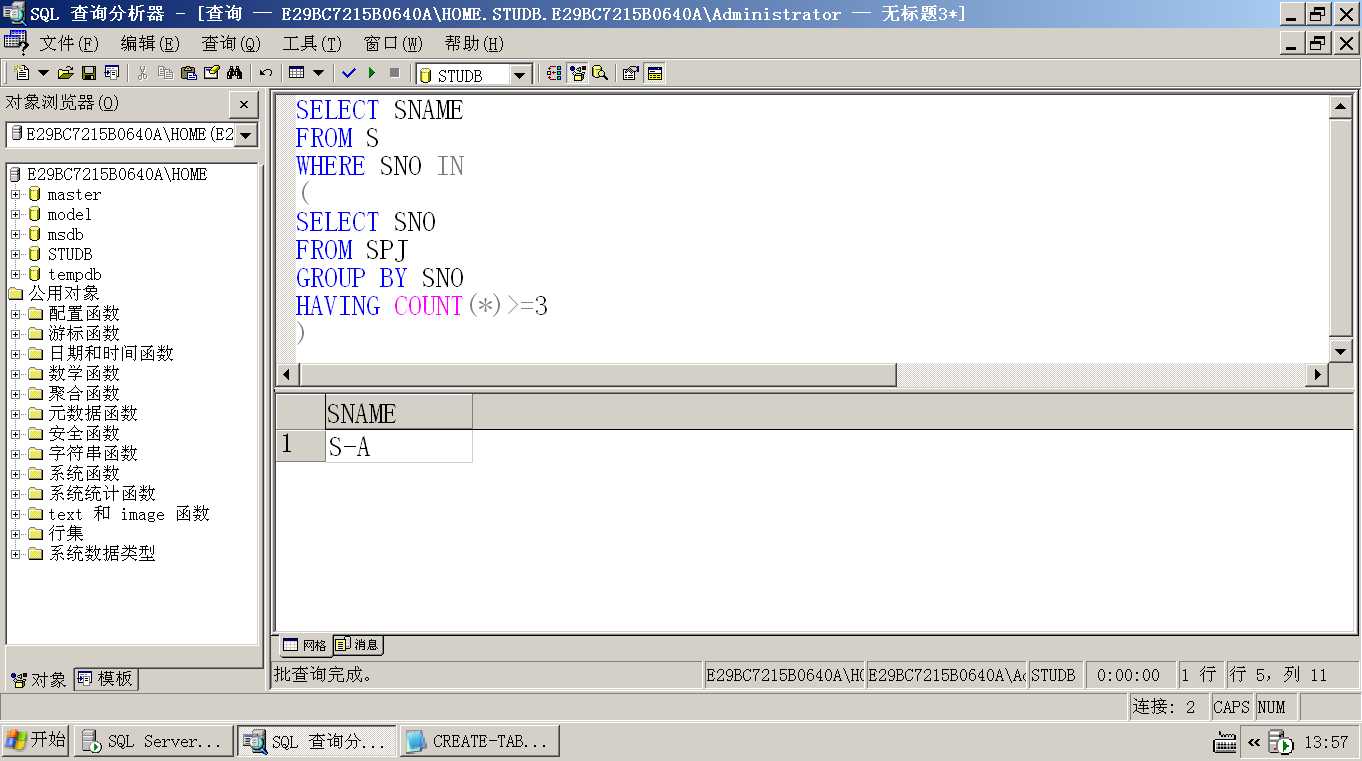Open the server selection dropdown in Object Browser

tap(246, 135)
